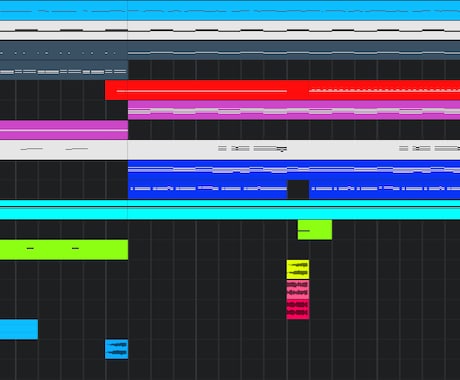Viewport: 460px width, 380px height.
Task: Select the long lime green clip at the left
Action: pyautogui.click(x=64, y=250)
